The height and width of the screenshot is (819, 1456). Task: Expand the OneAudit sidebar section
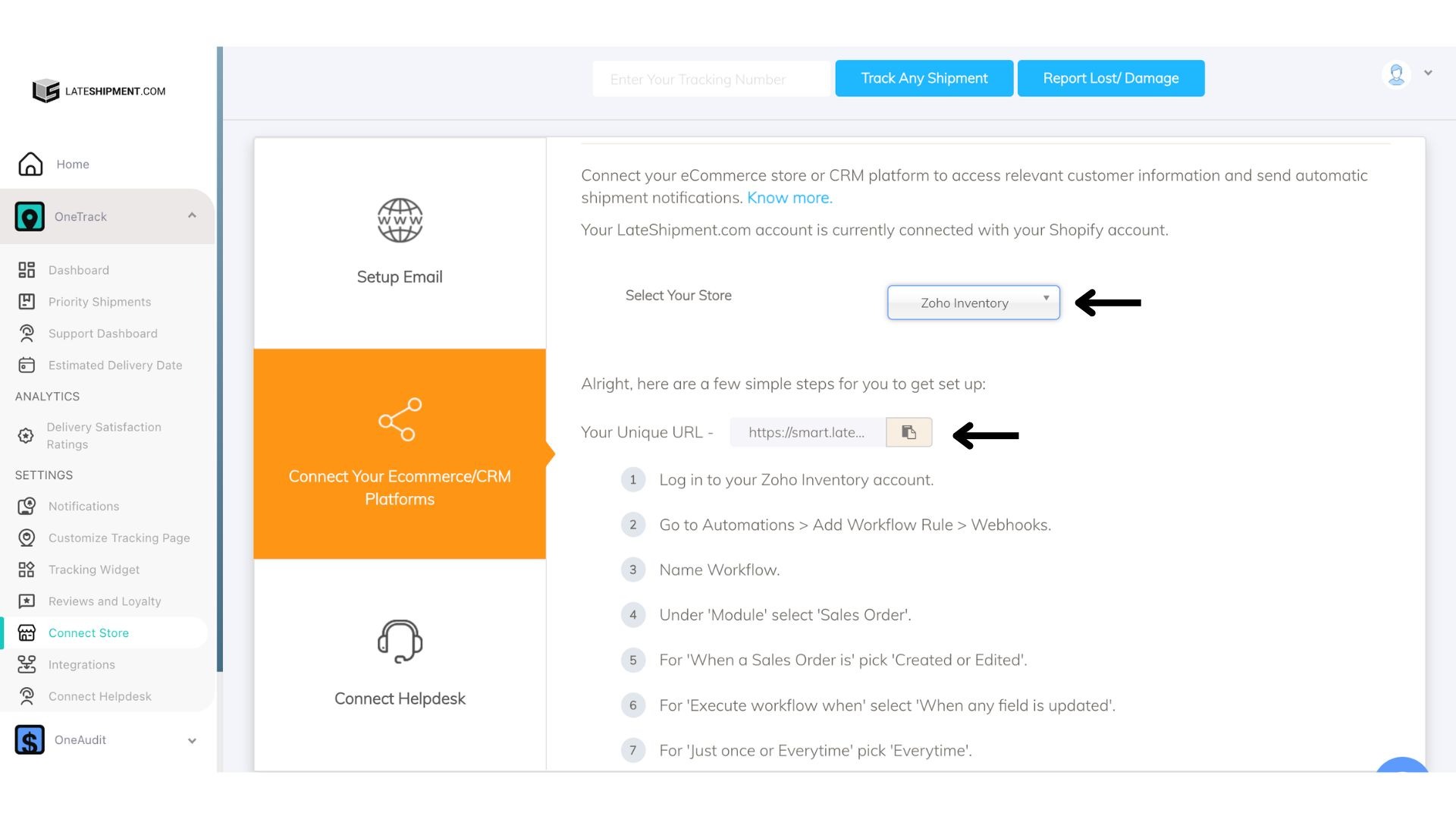[x=192, y=741]
